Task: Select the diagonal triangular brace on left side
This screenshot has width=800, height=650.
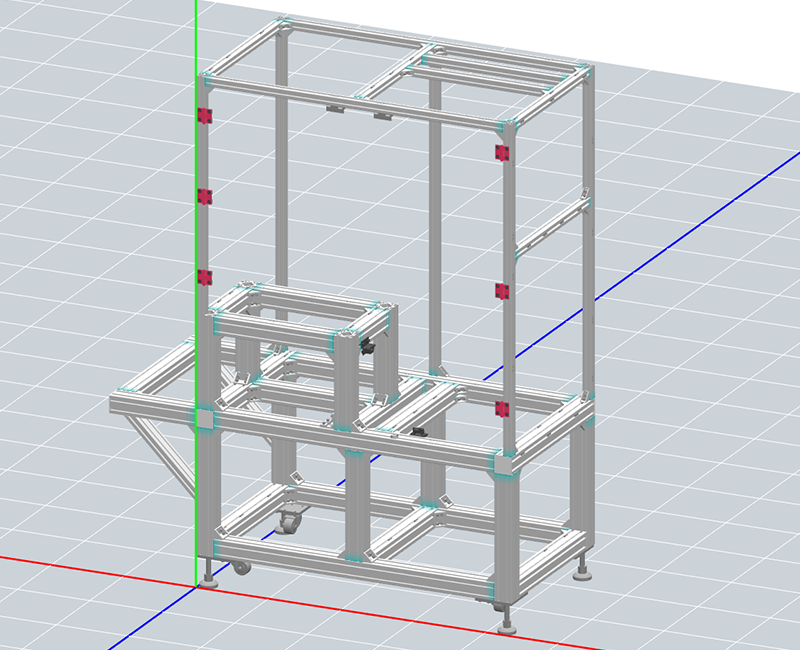Action: click(x=160, y=448)
